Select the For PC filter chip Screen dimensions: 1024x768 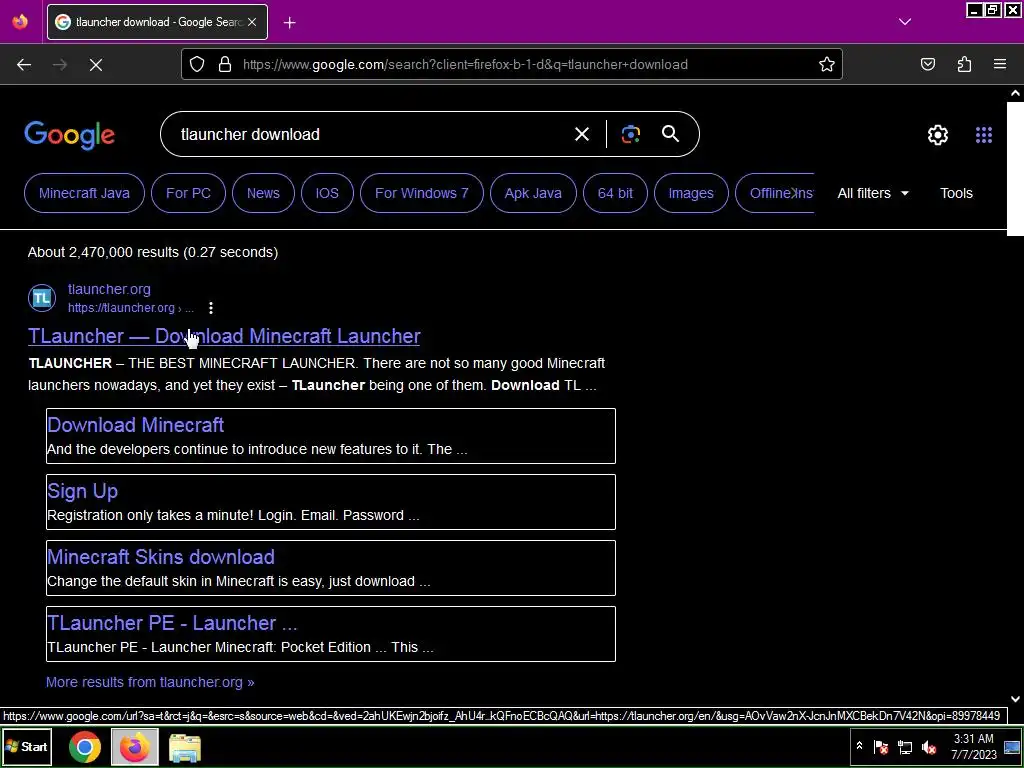pyautogui.click(x=188, y=193)
